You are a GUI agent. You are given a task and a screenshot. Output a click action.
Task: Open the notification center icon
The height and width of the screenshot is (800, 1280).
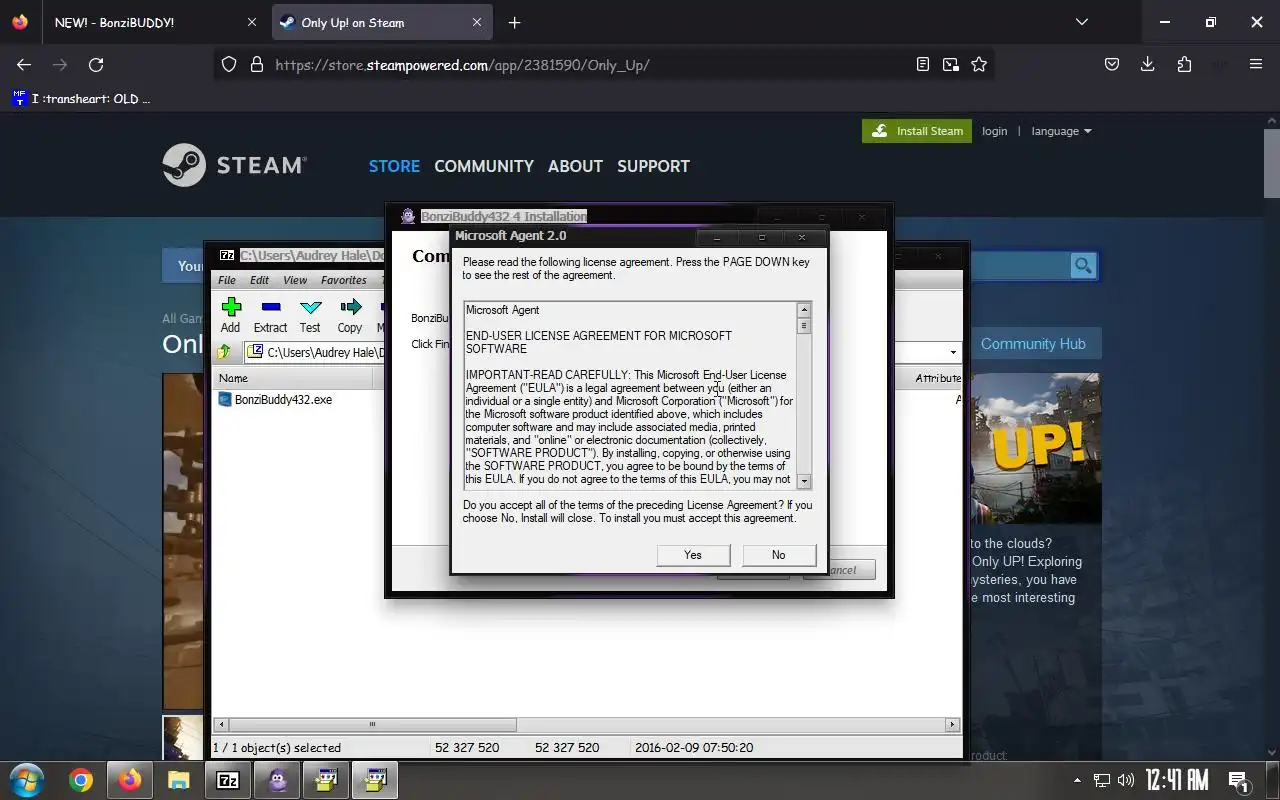pos(1238,780)
